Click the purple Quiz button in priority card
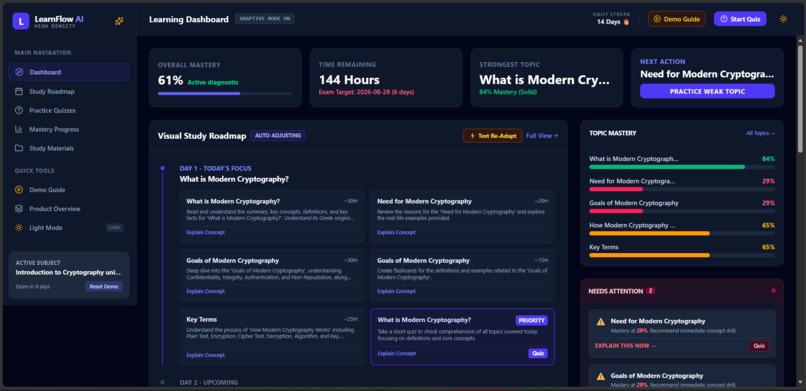Image resolution: width=806 pixels, height=391 pixels. pos(538,353)
